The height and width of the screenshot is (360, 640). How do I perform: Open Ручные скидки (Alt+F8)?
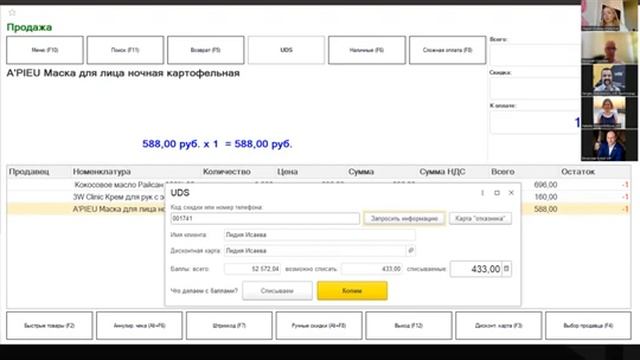coord(319,326)
